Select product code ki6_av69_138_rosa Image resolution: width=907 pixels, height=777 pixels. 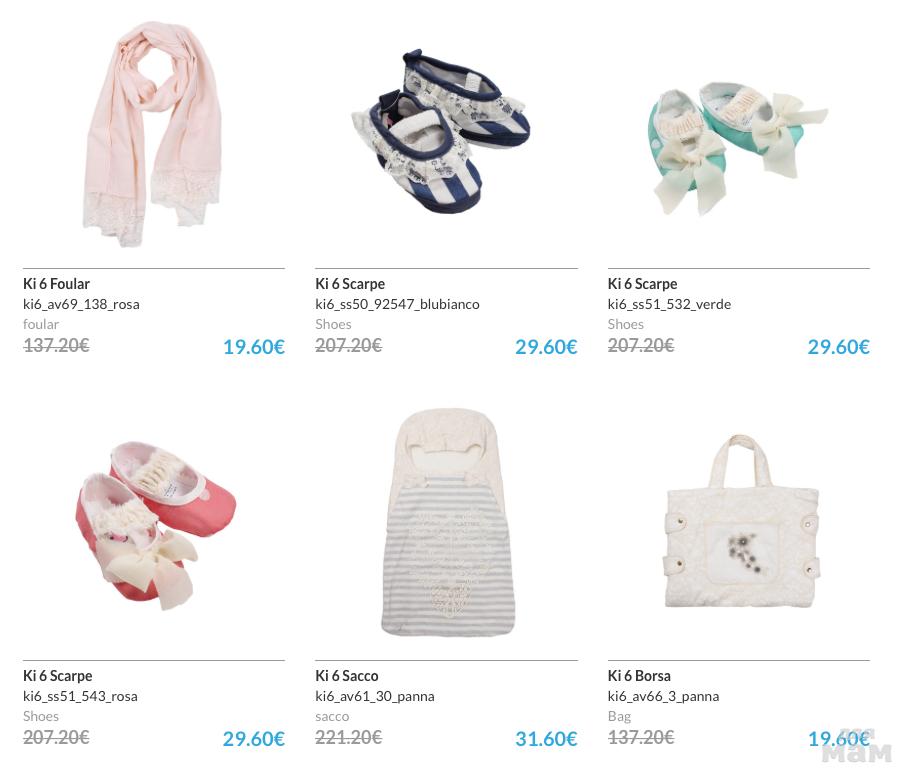(x=81, y=304)
